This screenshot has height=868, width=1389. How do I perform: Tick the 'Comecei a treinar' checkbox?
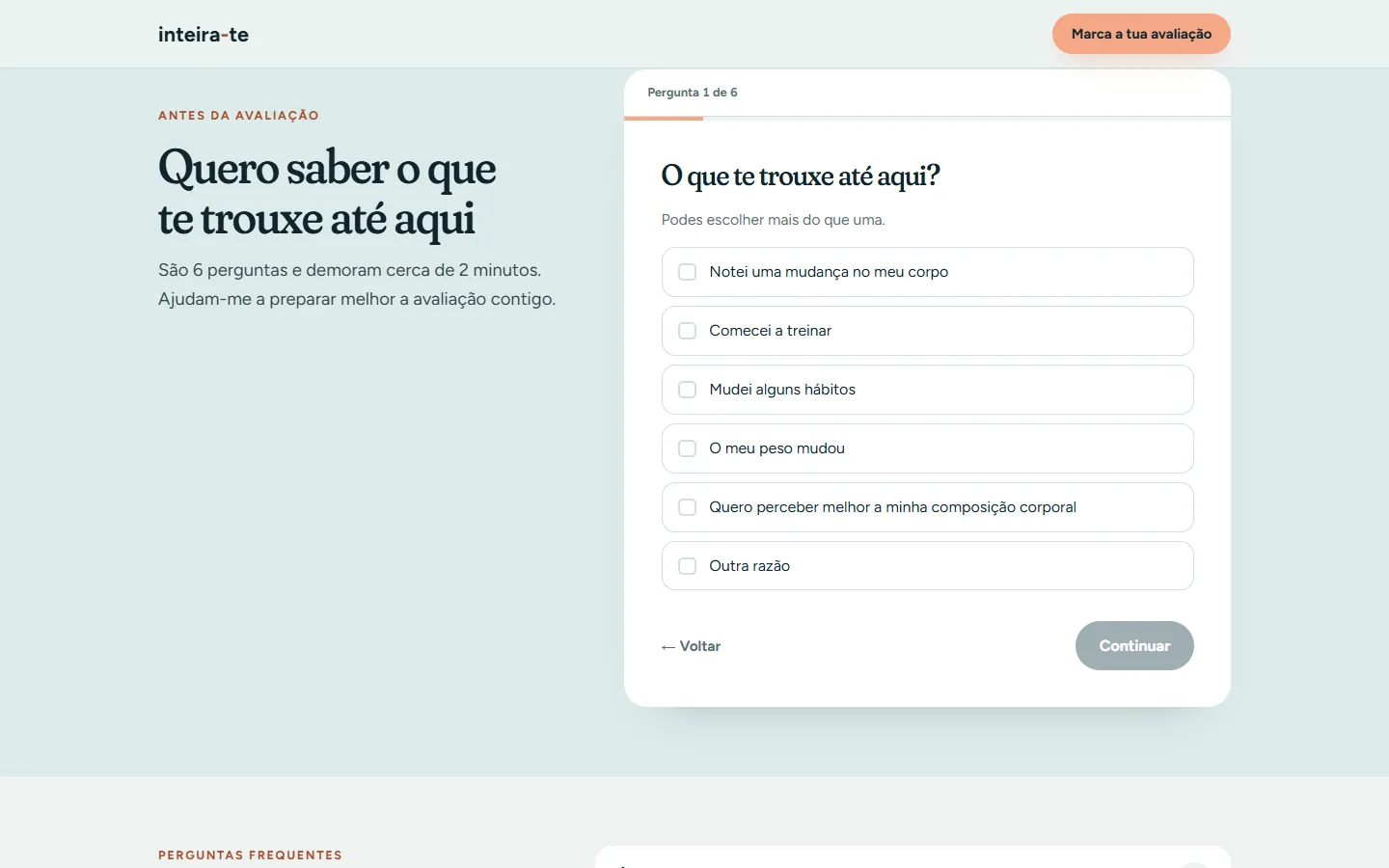[687, 331]
